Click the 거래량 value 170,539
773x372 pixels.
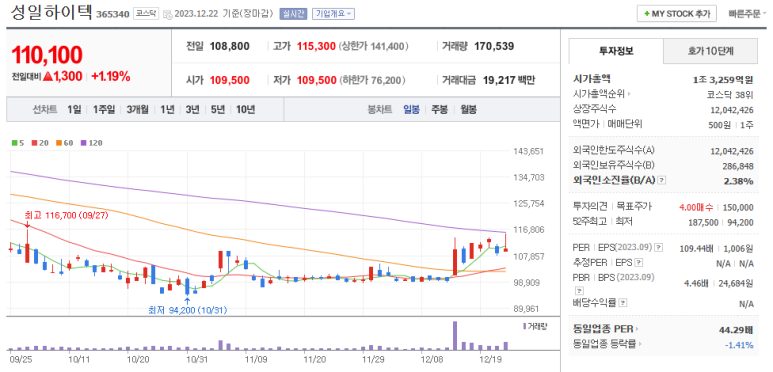[494, 46]
